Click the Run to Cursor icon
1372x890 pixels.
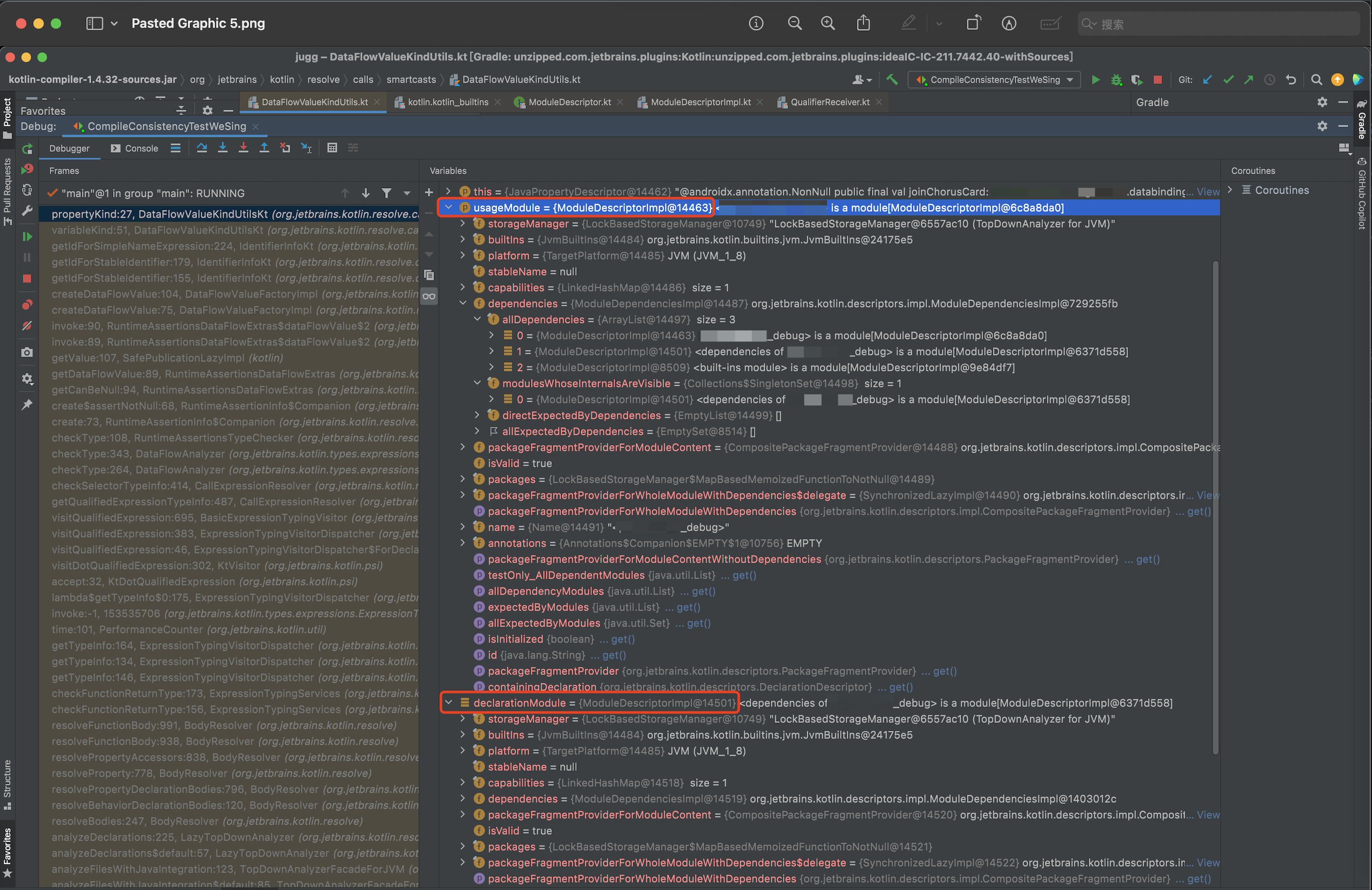(306, 148)
